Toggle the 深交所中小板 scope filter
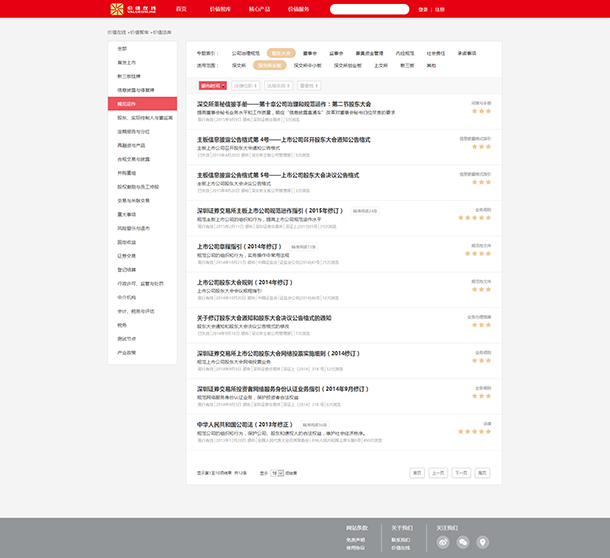Viewport: 610px width, 558px height. 307,65
